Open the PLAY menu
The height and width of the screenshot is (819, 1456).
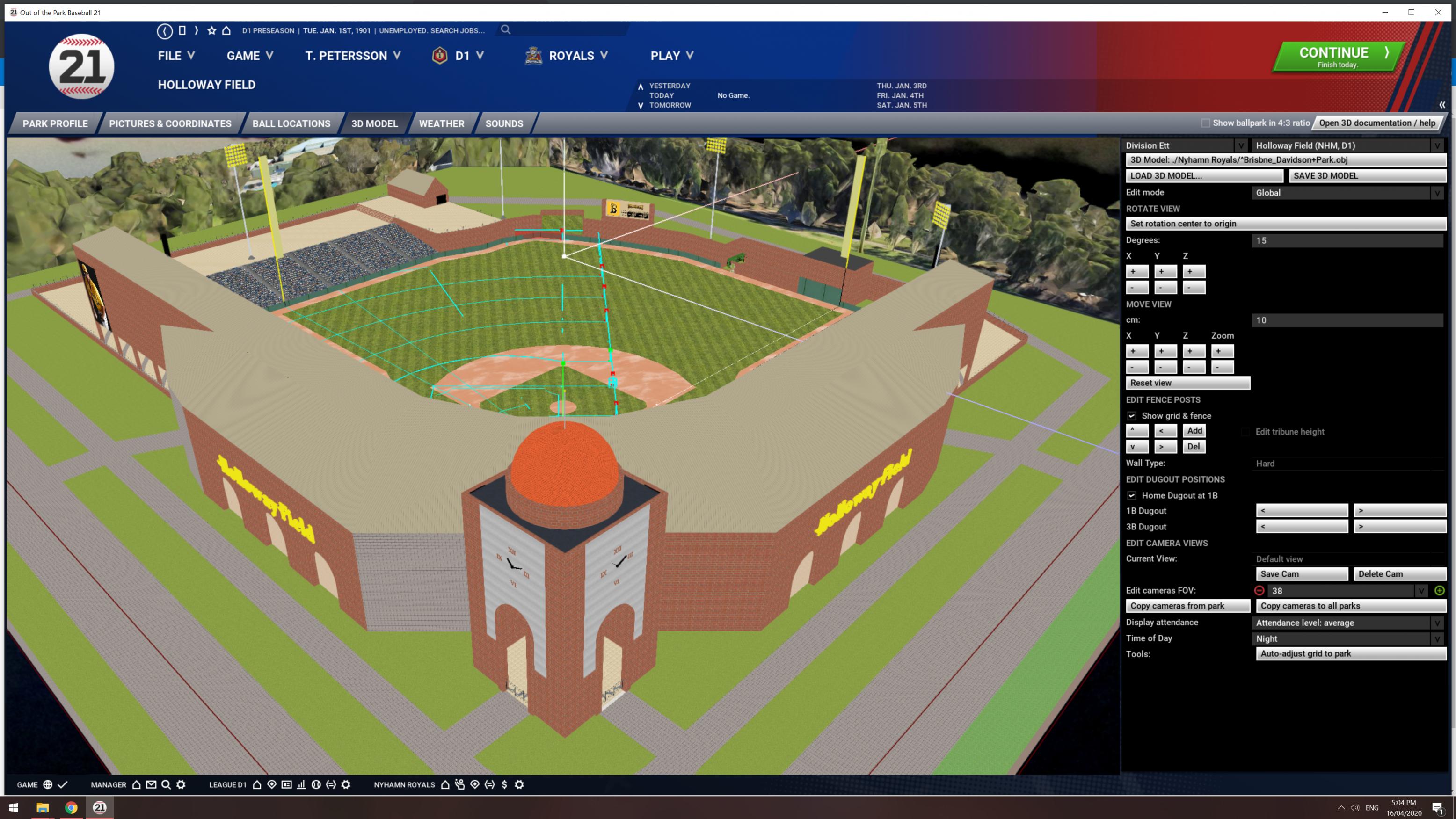(x=672, y=55)
